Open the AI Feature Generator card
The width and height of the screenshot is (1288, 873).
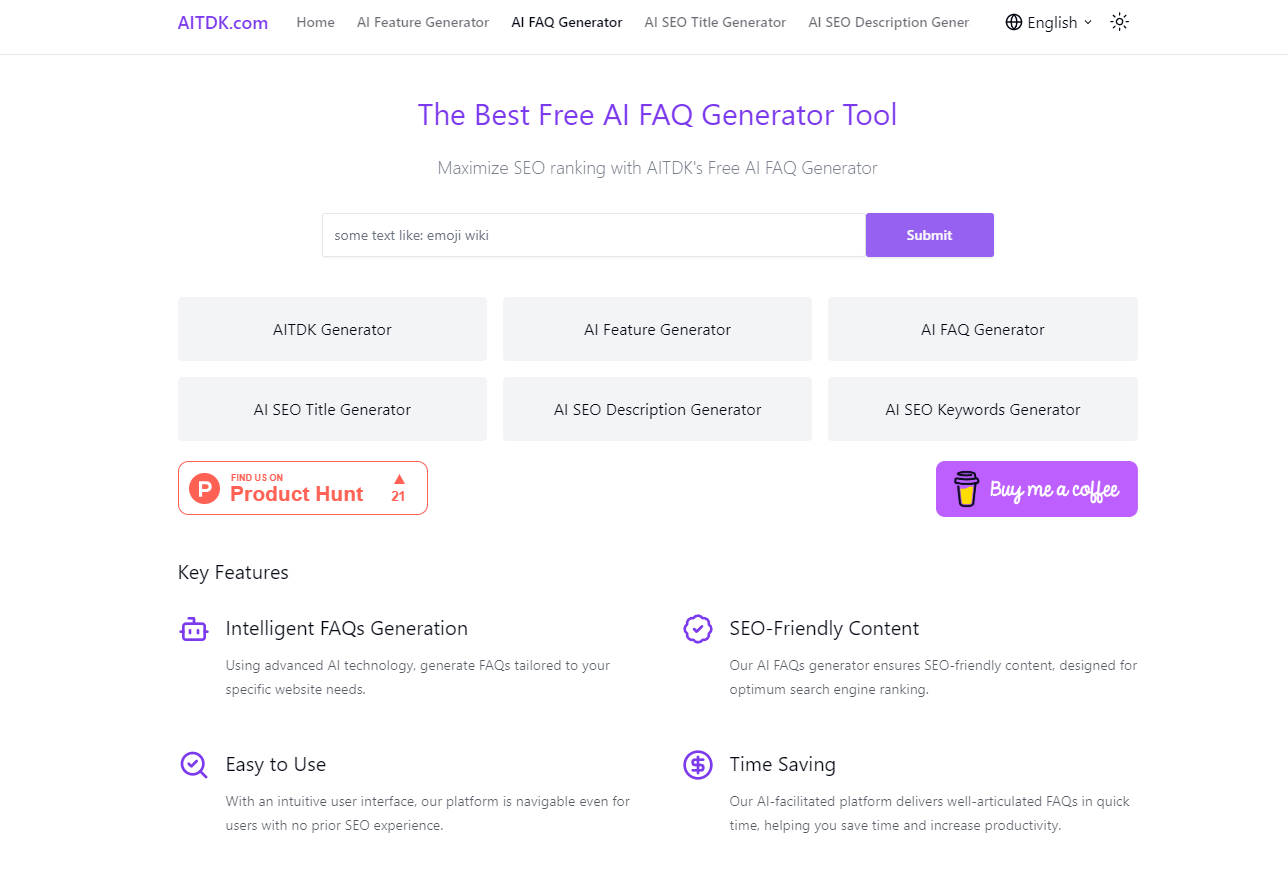(657, 329)
